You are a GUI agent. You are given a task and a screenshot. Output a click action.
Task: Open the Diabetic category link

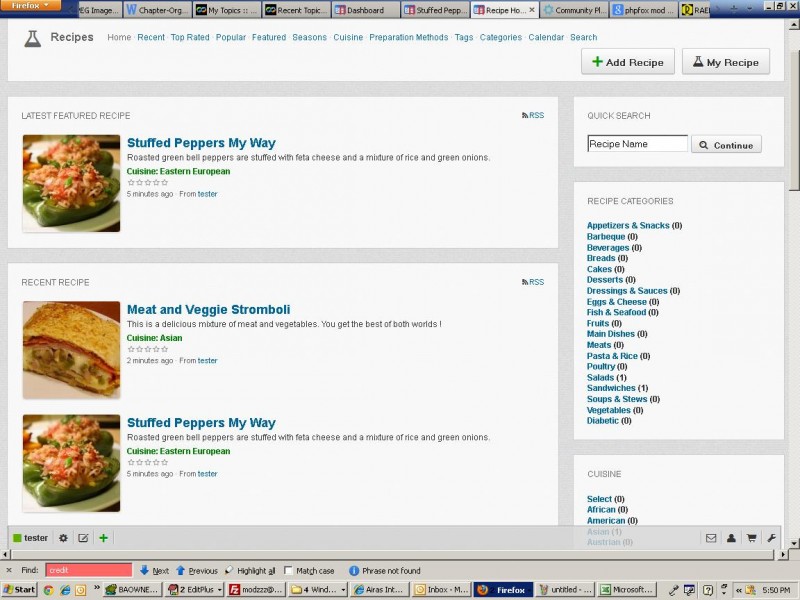(603, 421)
